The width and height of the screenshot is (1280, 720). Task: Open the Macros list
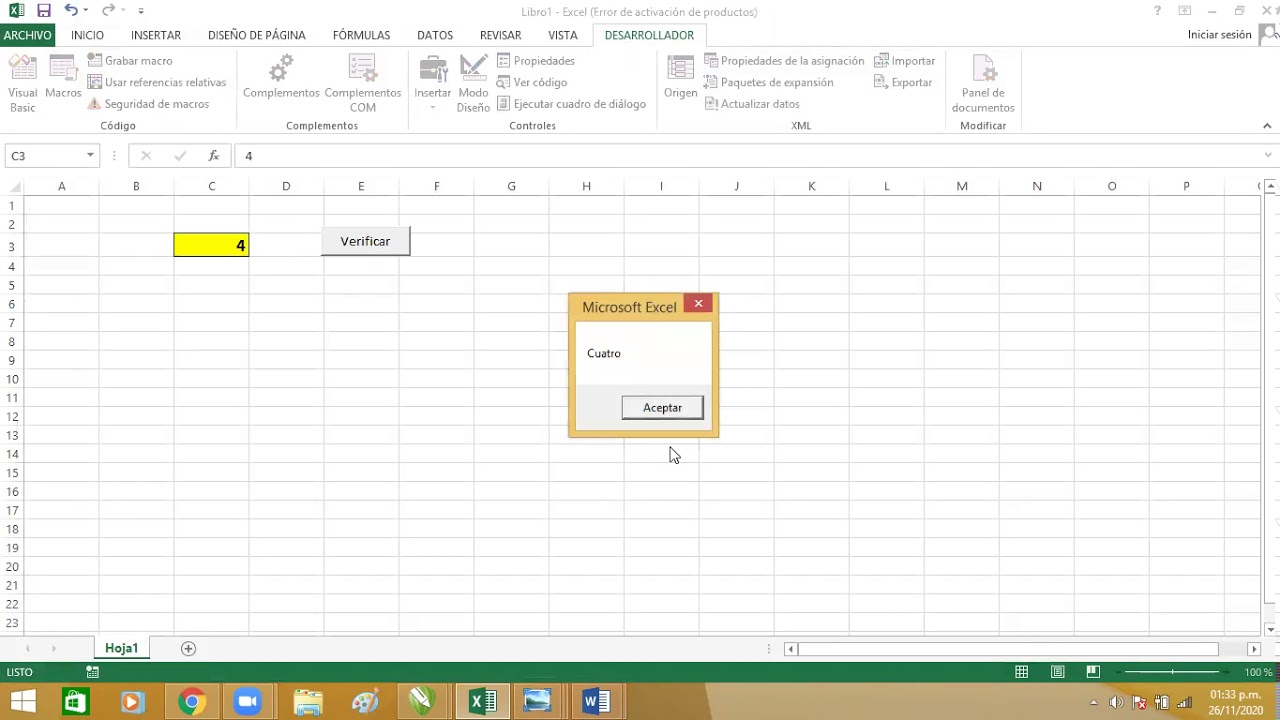pyautogui.click(x=63, y=78)
